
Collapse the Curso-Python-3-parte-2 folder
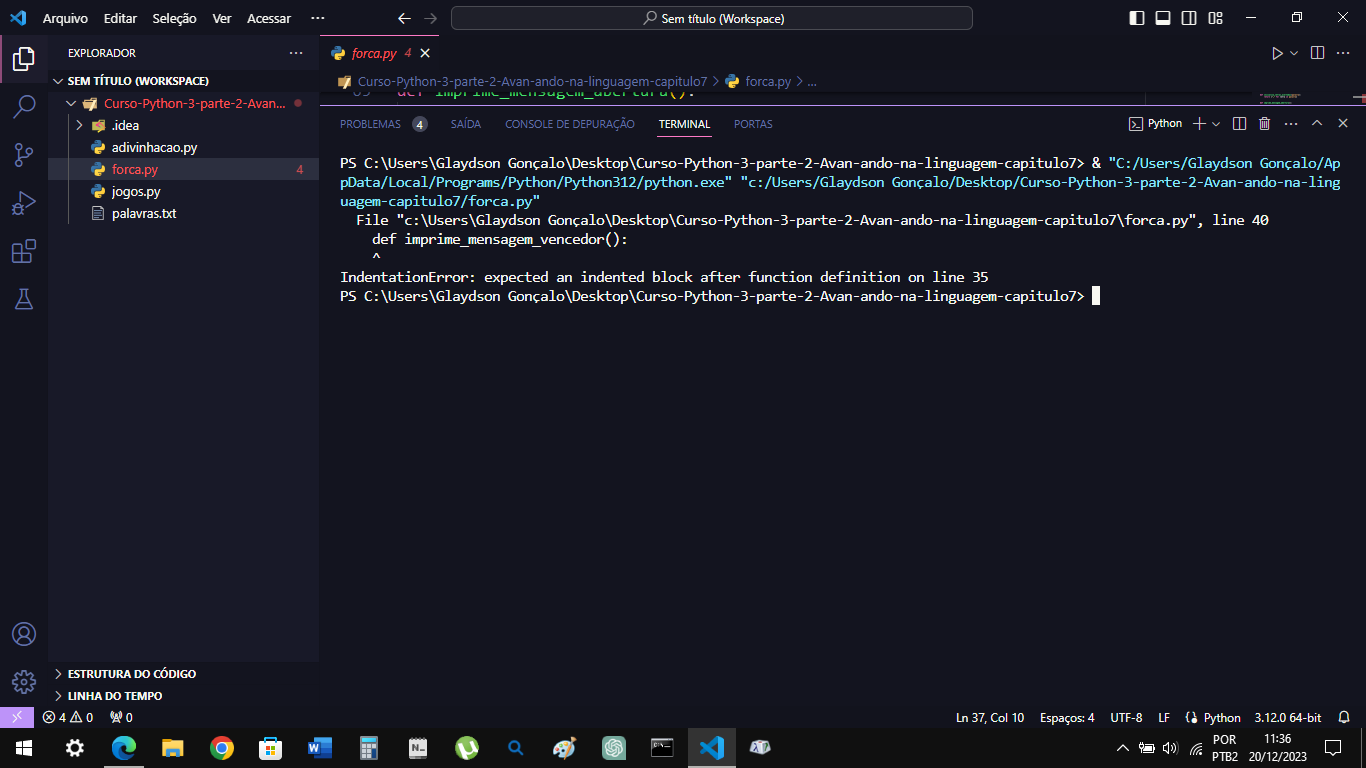coord(183,103)
